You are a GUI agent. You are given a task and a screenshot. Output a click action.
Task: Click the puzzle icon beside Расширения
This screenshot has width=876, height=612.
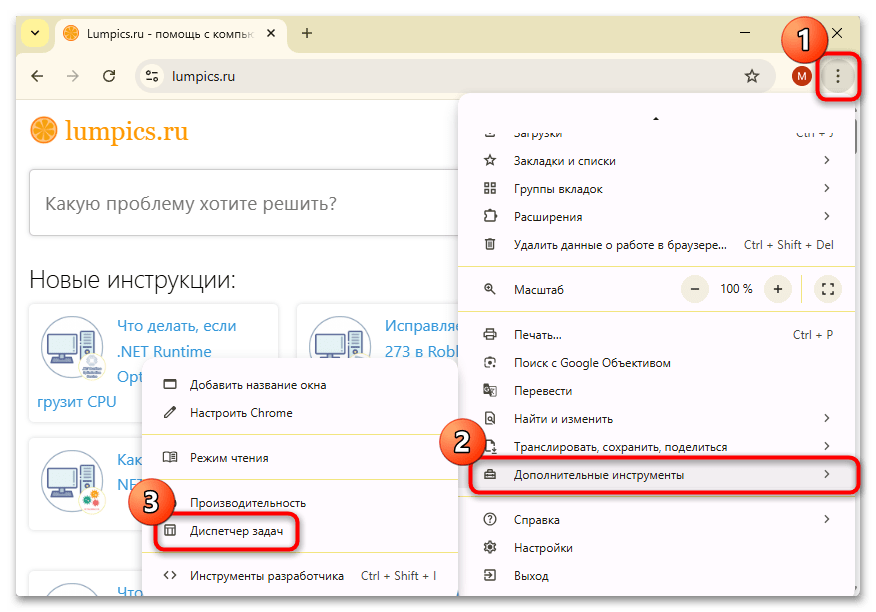[x=490, y=216]
